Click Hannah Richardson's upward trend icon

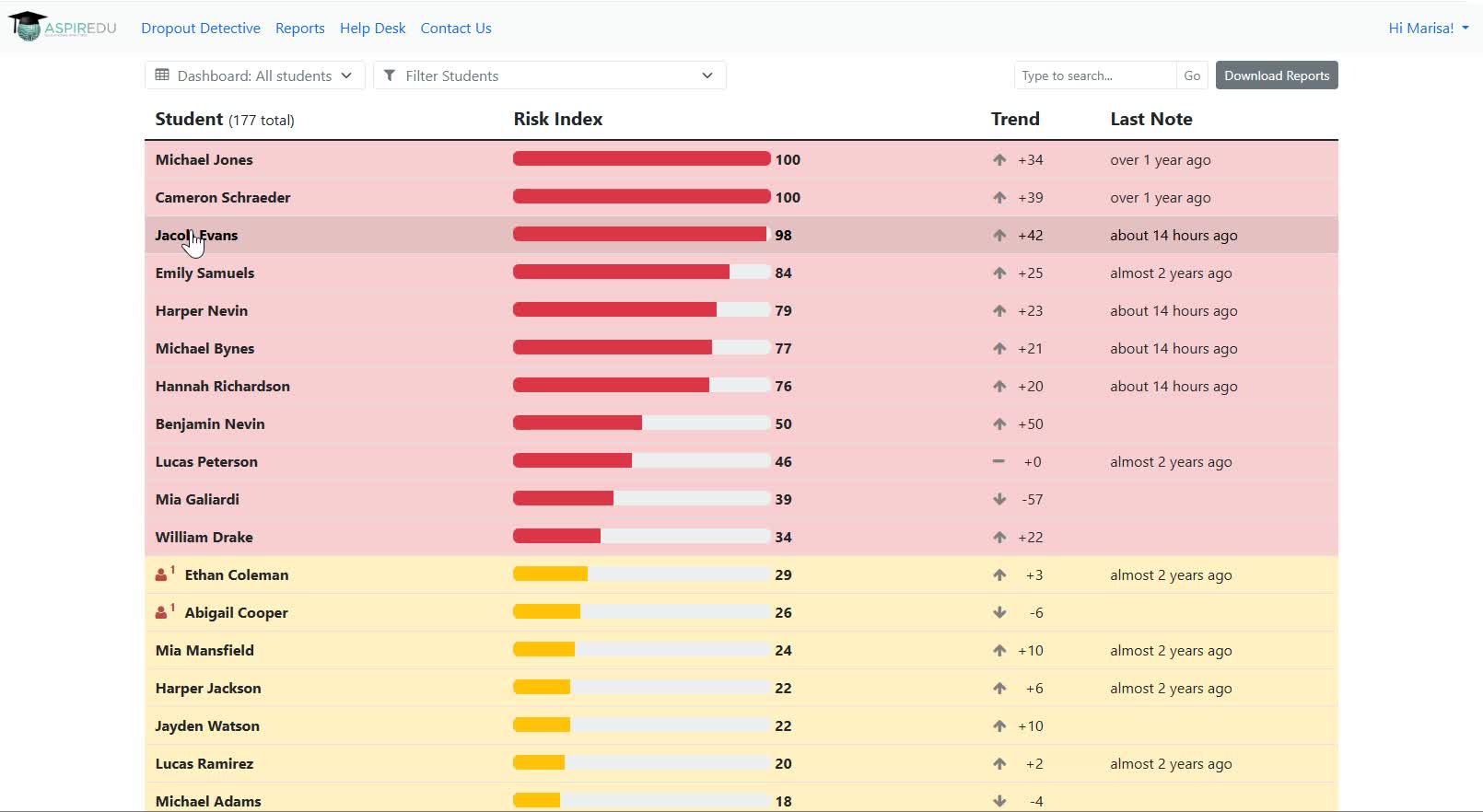tap(999, 387)
